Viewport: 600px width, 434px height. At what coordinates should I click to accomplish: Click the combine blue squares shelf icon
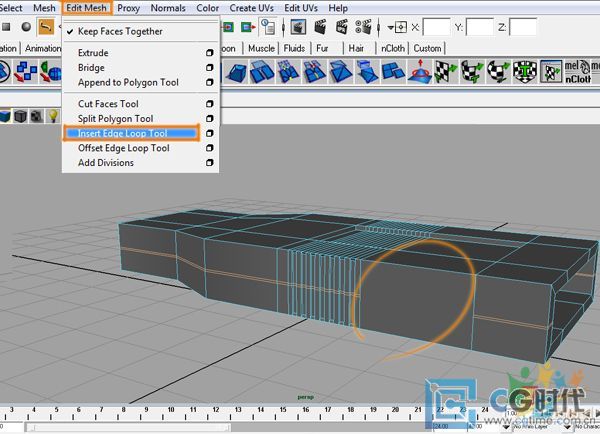25,72
